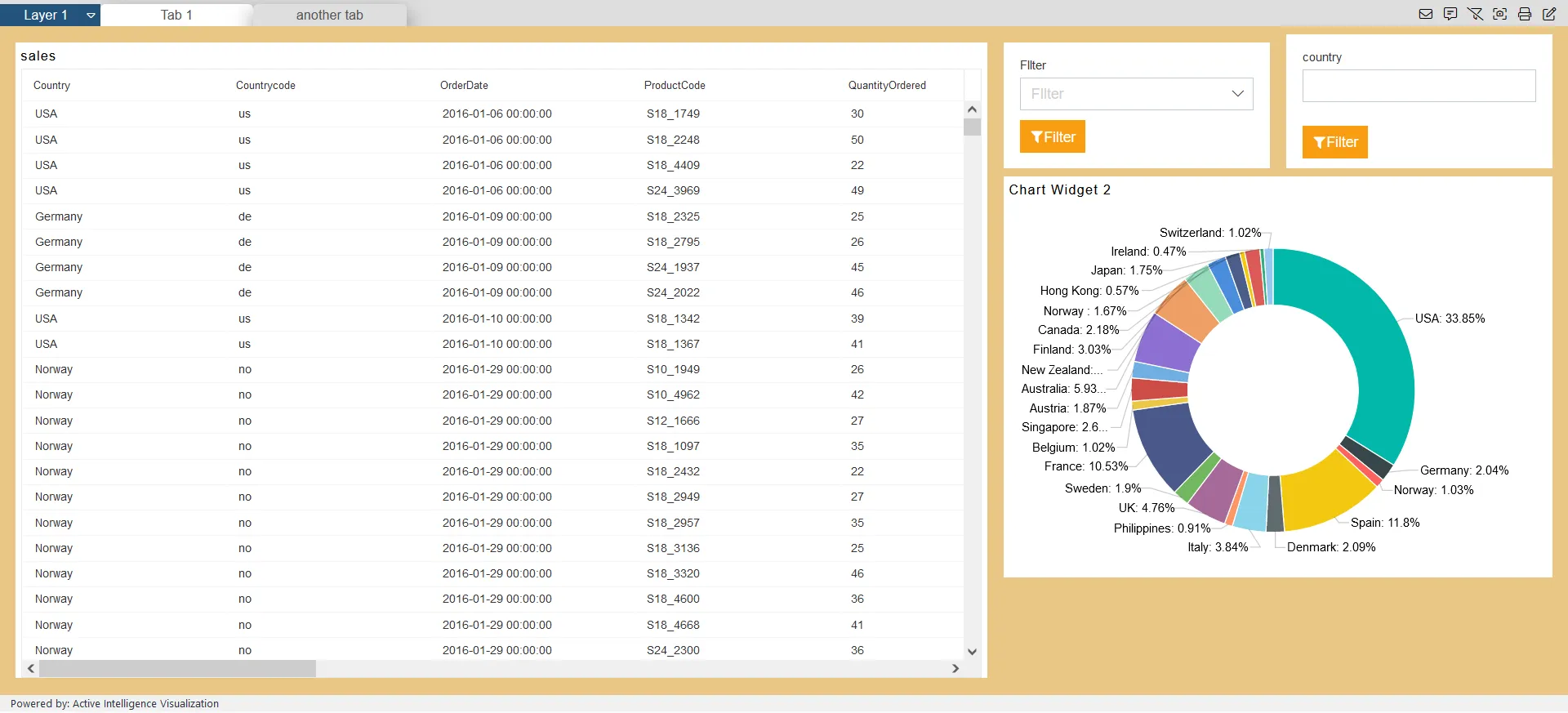Switch to 'another tab'
The height and width of the screenshot is (713, 1568).
pyautogui.click(x=329, y=15)
